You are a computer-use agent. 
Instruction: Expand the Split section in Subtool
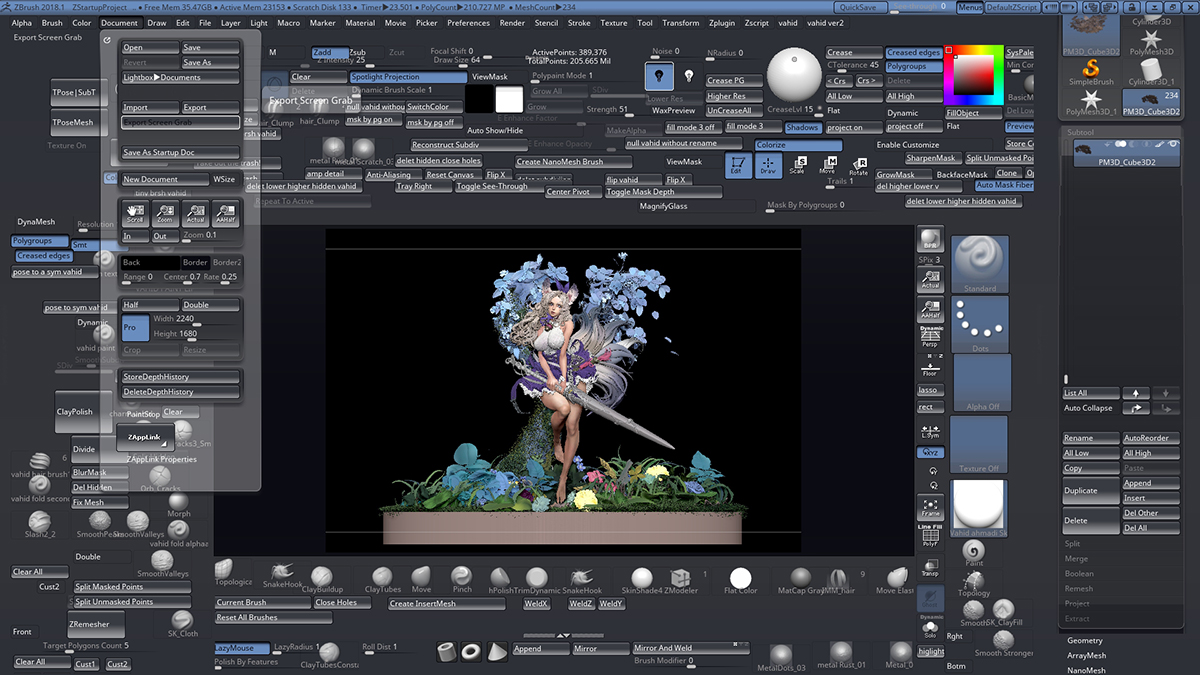click(x=1072, y=544)
